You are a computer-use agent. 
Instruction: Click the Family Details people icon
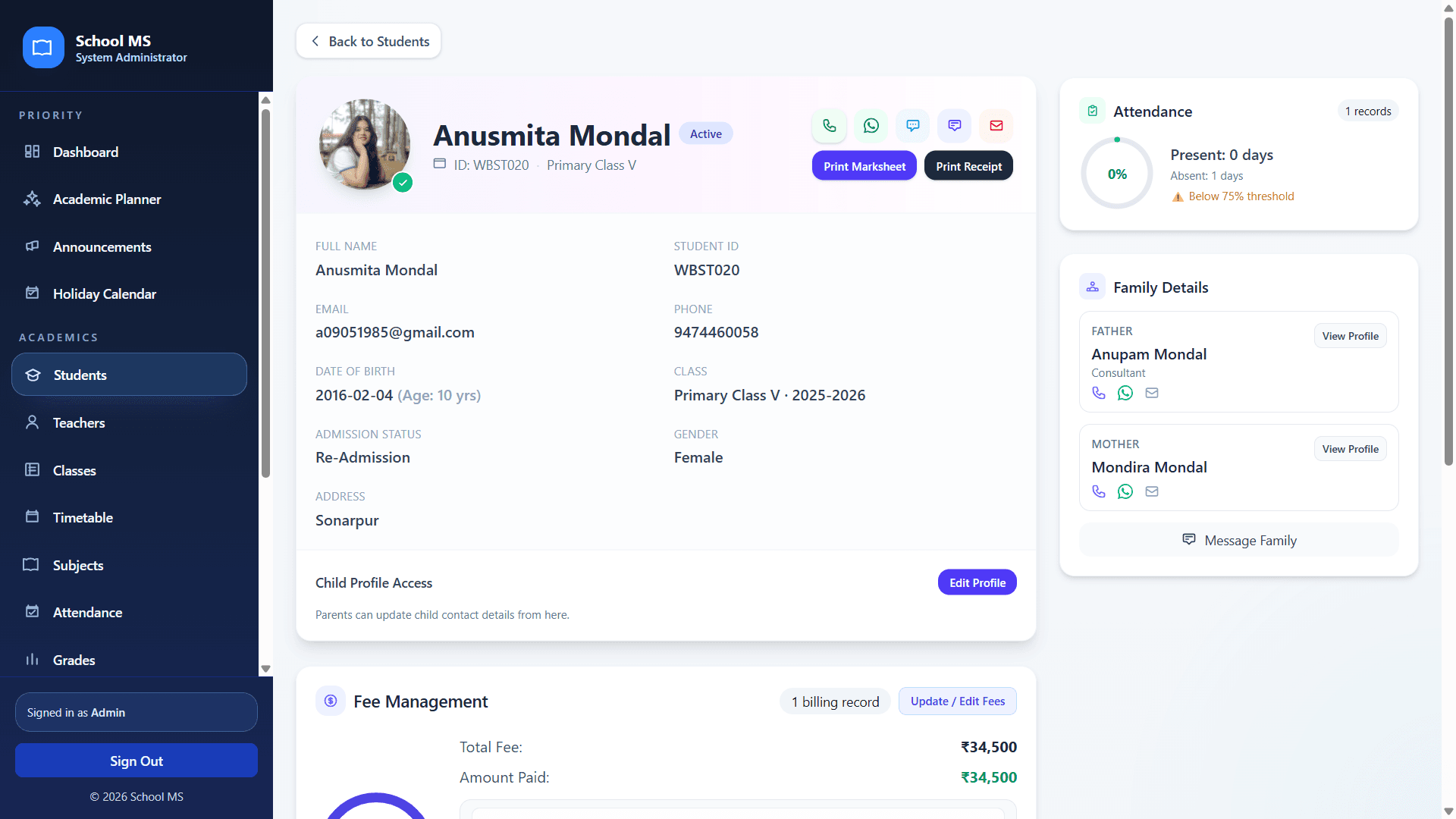pyautogui.click(x=1093, y=287)
